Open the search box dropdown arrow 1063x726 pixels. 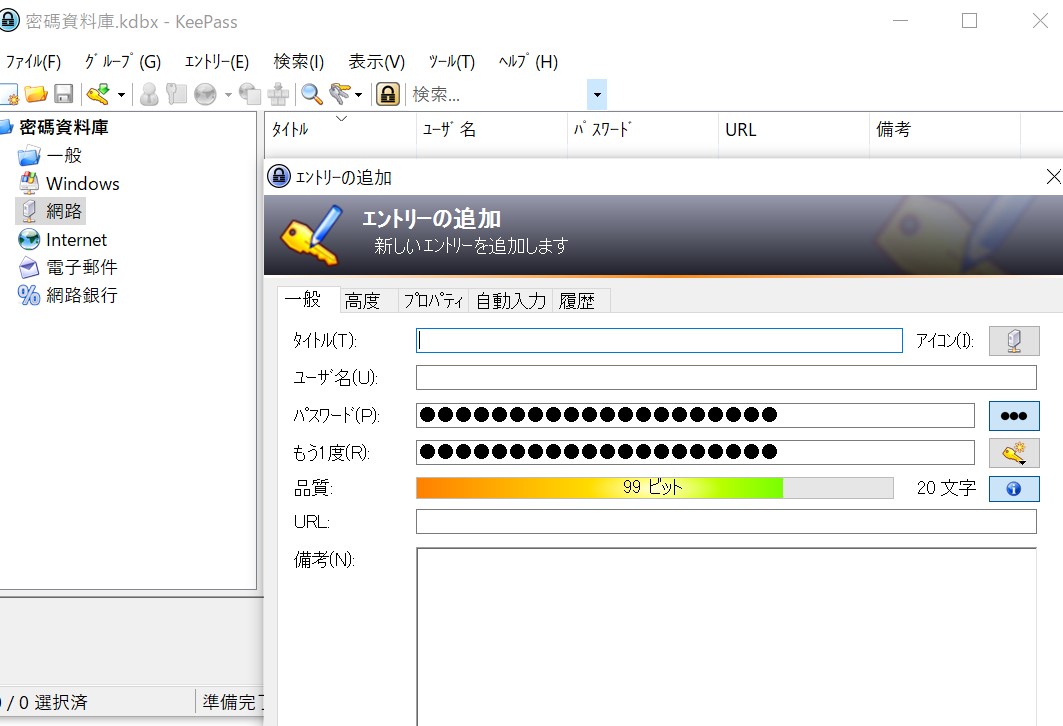pos(596,93)
